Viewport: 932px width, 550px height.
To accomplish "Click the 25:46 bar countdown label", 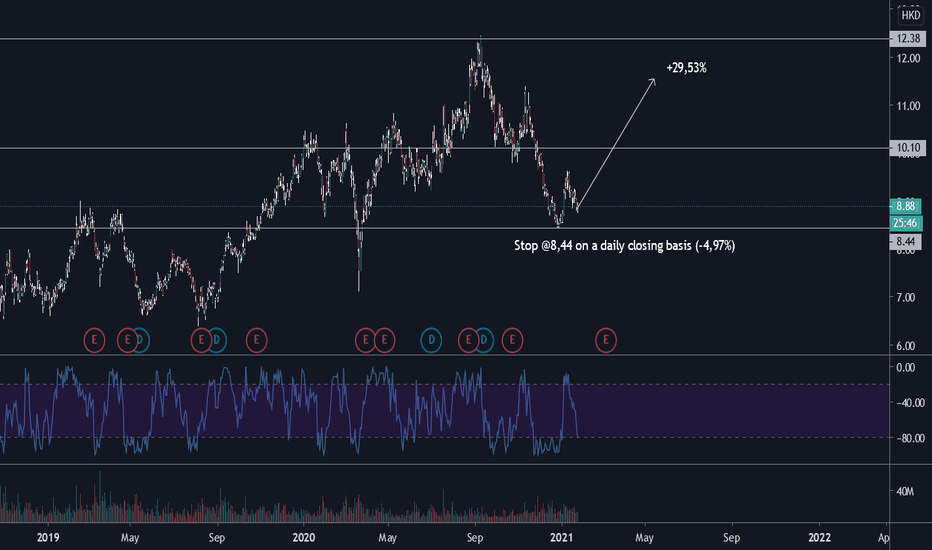I will (905, 223).
